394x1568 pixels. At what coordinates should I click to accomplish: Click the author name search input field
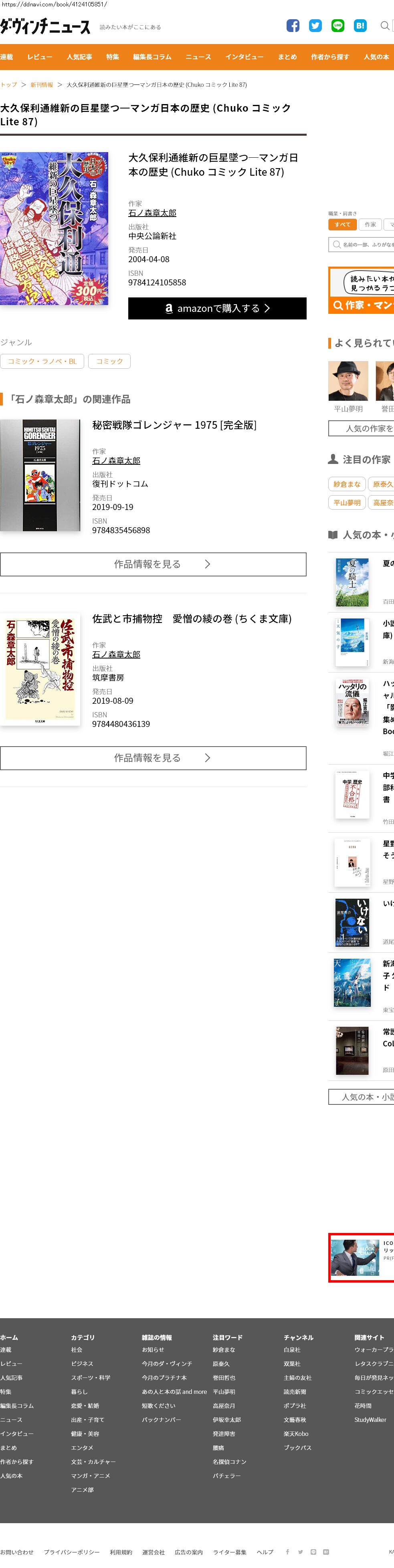[361, 245]
